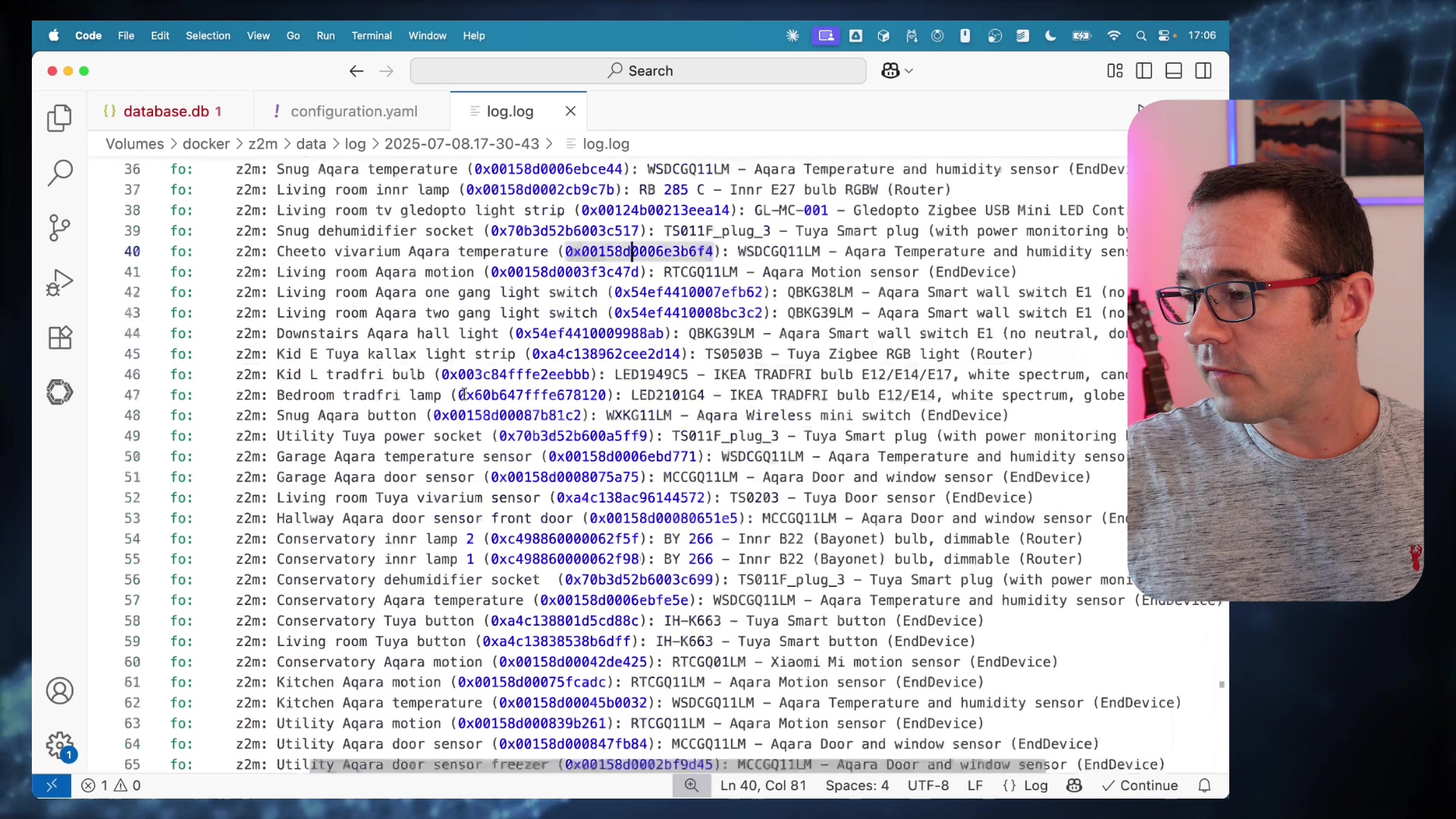Open the Explorer view in the activity bar
This screenshot has width=1456, height=819.
pos(59,118)
